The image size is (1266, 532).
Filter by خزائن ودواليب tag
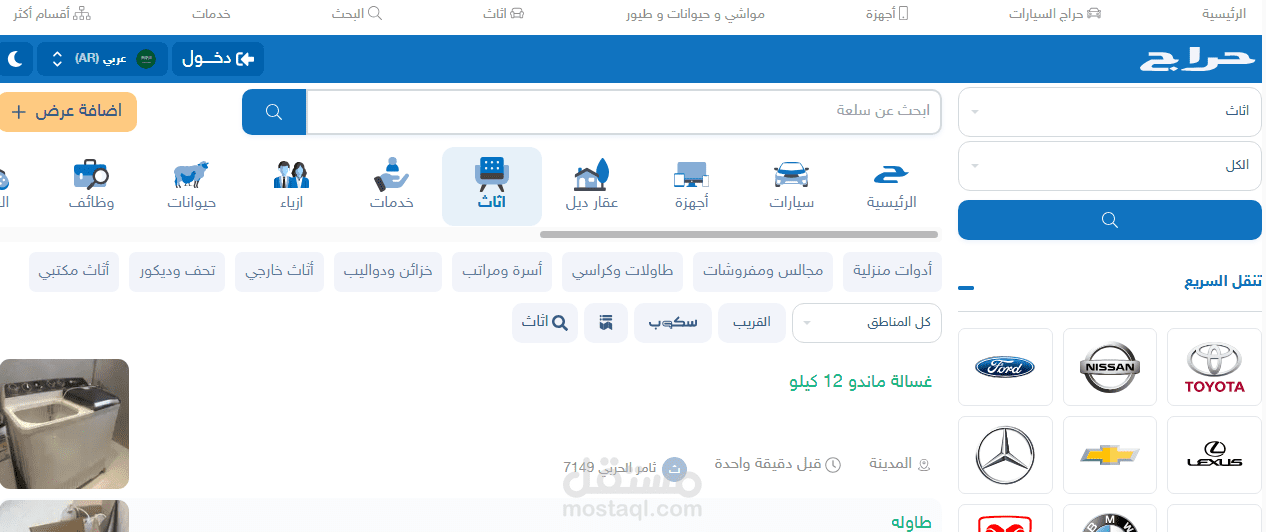(x=387, y=271)
